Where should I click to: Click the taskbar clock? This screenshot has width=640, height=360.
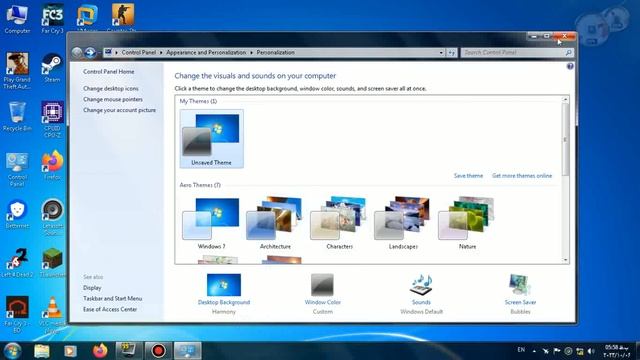click(x=616, y=351)
